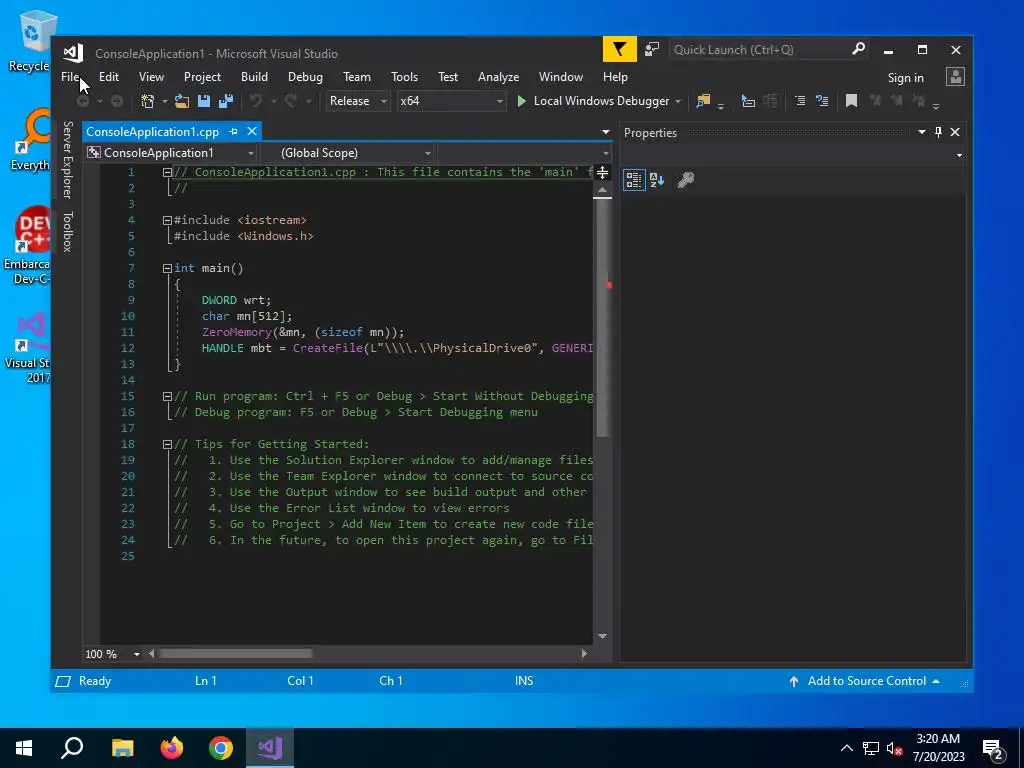Collapse the comment block on line 1
Viewport: 1024px width, 768px height.
[167, 172]
